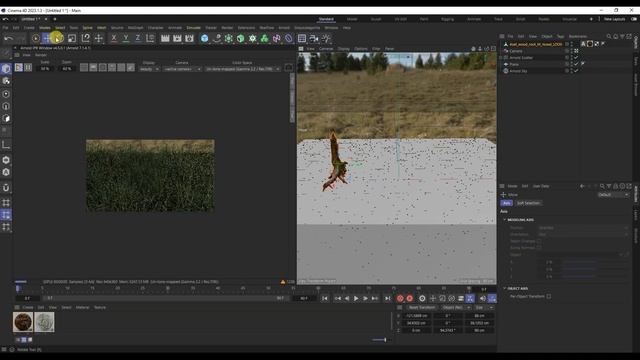The image size is (640, 360).
Task: Open the Color Space dropdown in IPR window
Action: [x=242, y=69]
